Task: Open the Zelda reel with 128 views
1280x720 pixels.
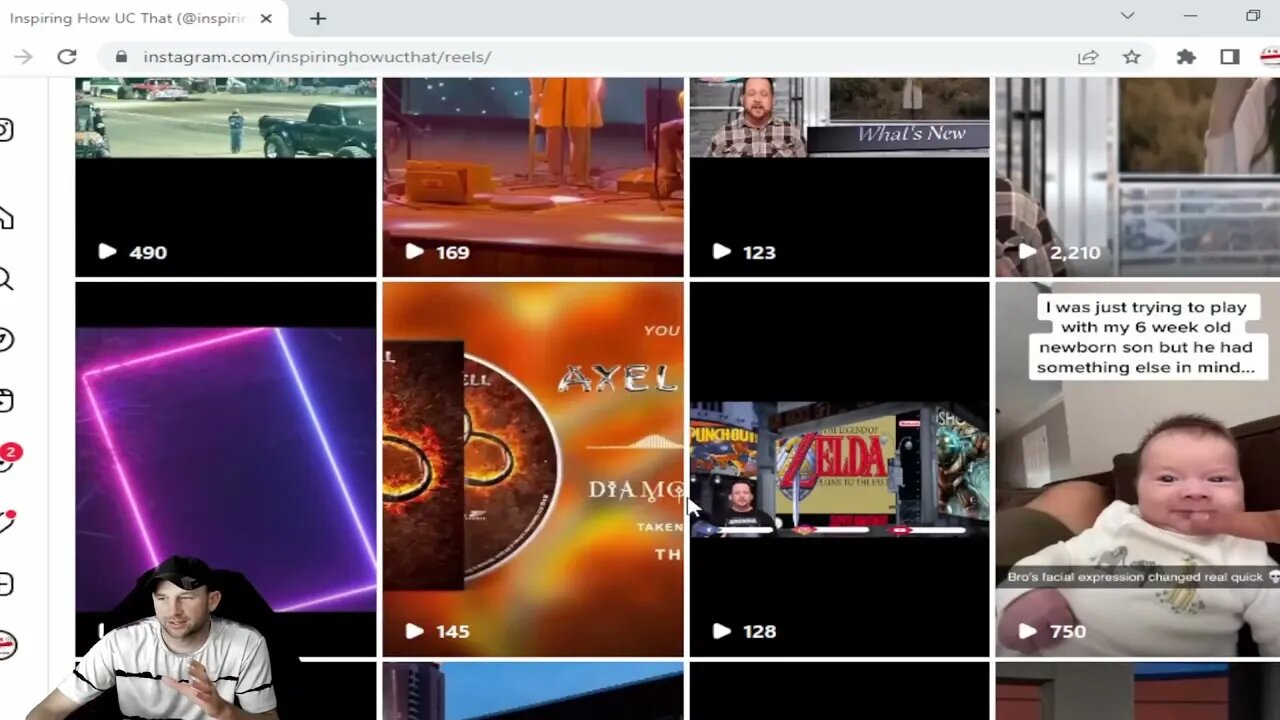Action: (x=839, y=469)
